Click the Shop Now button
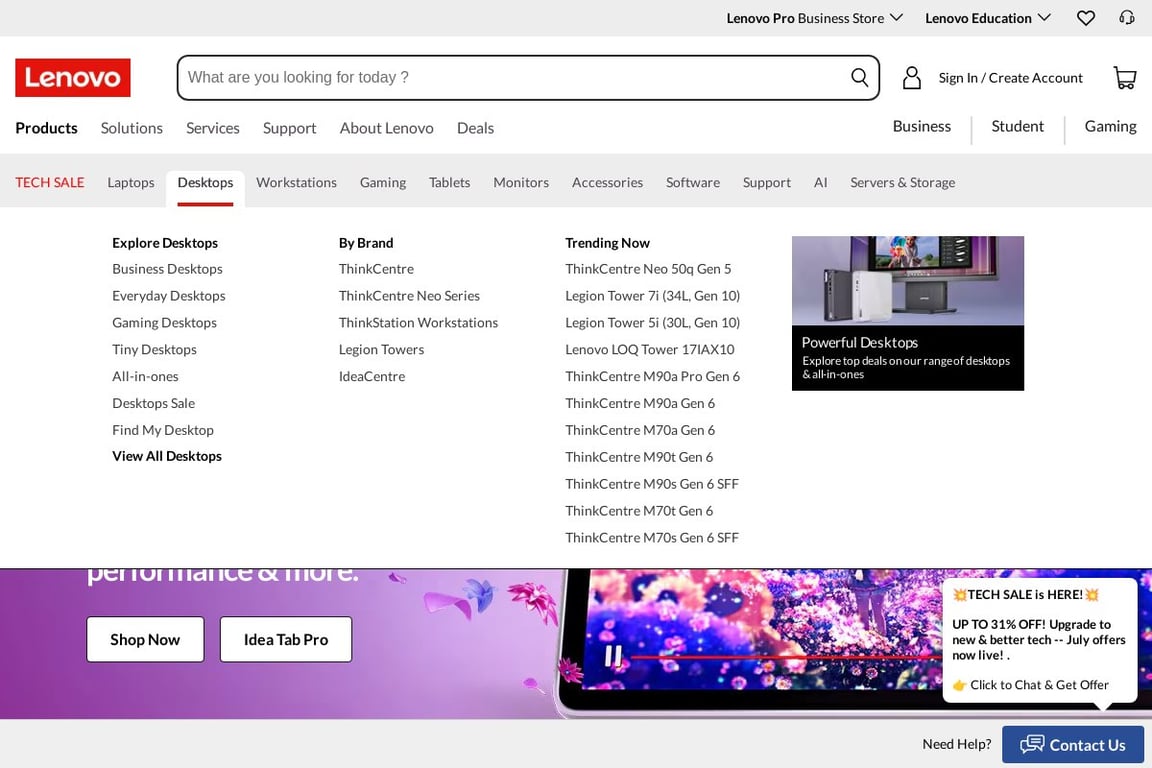1152x768 pixels. click(x=145, y=639)
